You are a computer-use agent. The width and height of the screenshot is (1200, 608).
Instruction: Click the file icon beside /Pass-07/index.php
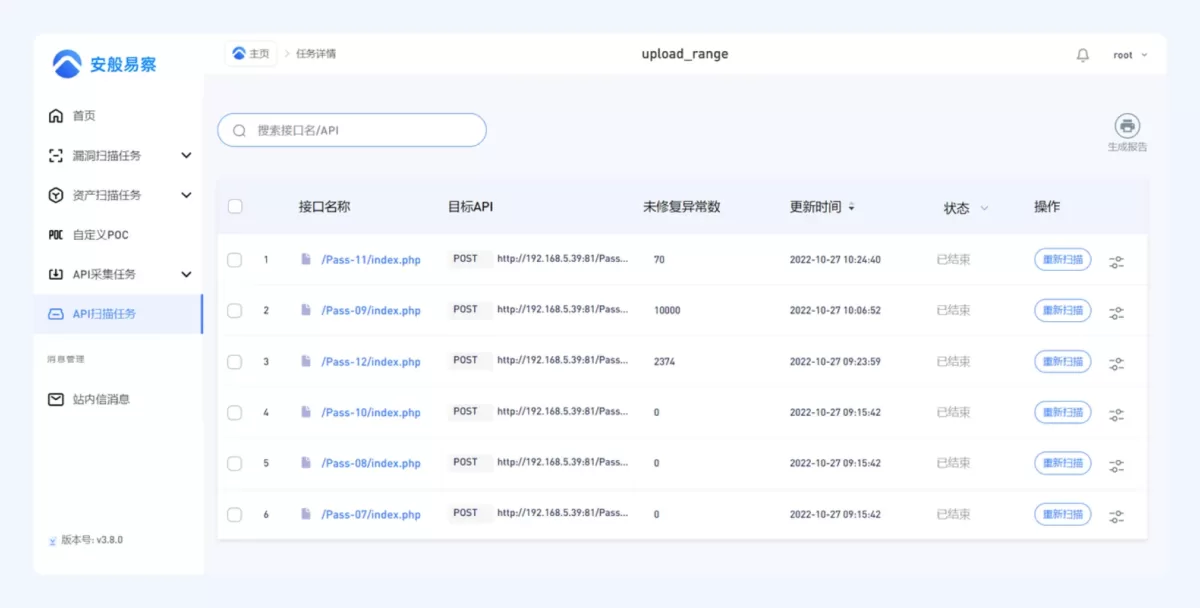tap(306, 514)
